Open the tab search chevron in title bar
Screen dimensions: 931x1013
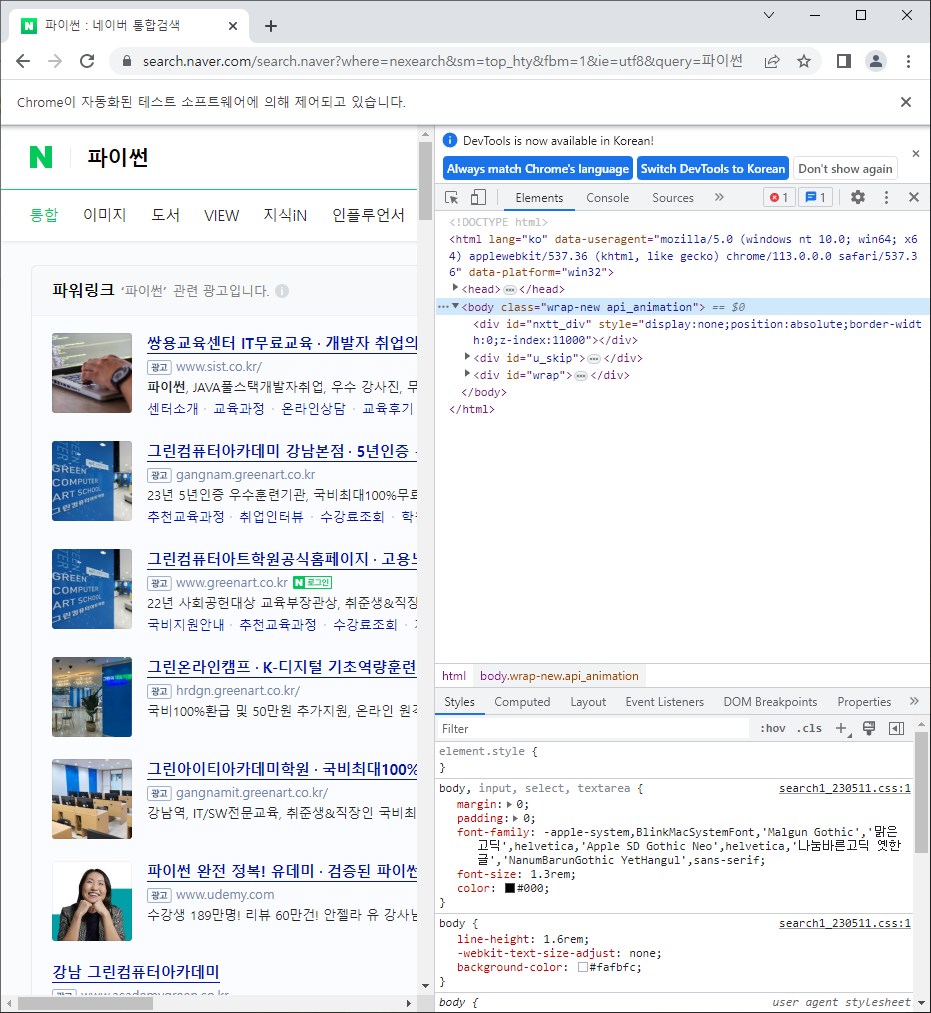[769, 15]
